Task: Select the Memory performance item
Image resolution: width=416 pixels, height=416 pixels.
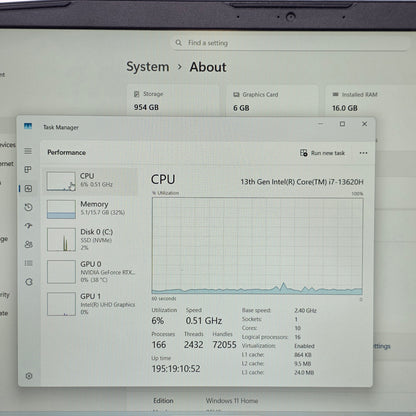Action: pyautogui.click(x=91, y=209)
